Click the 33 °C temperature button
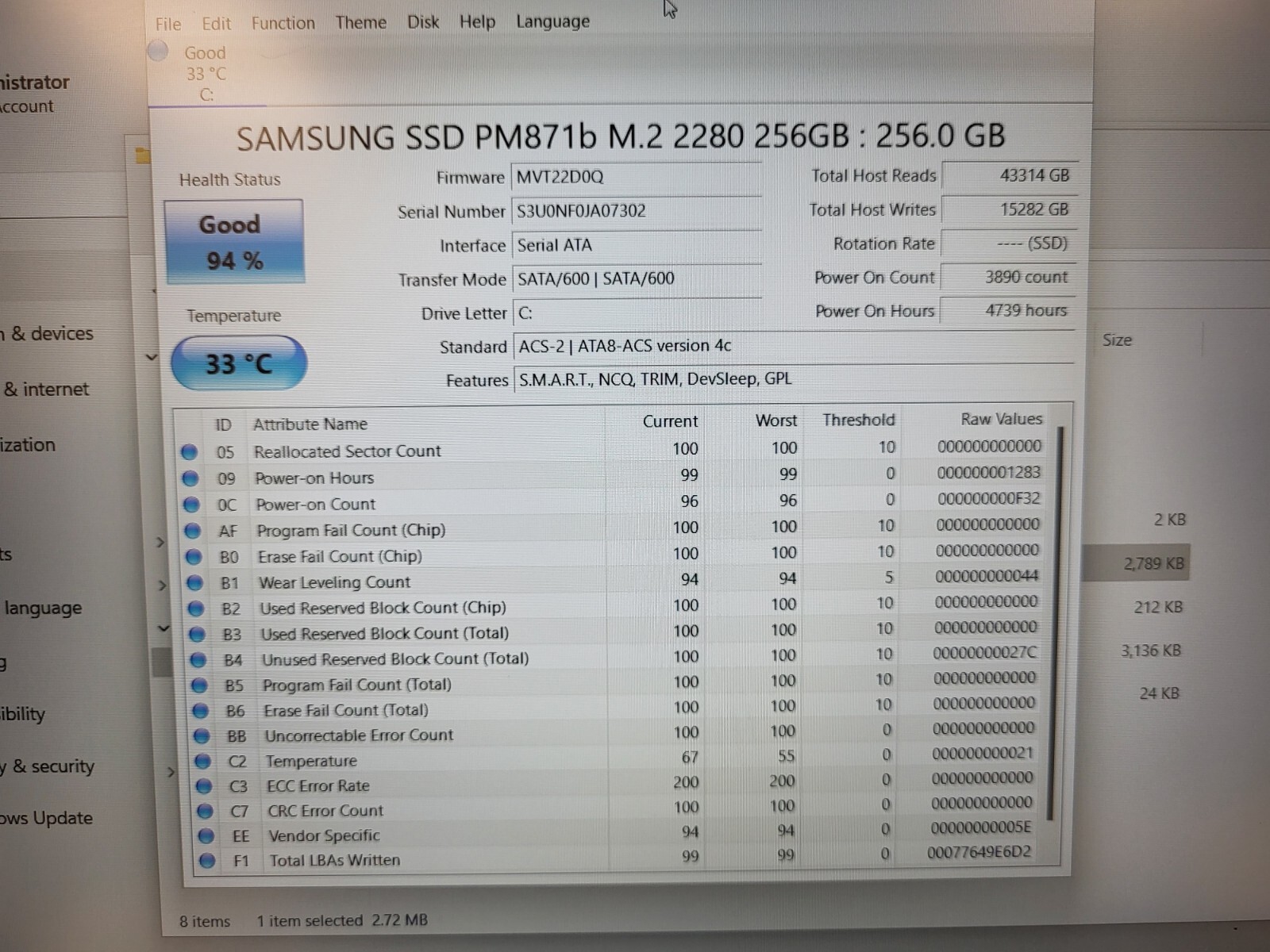The height and width of the screenshot is (952, 1270). [238, 363]
